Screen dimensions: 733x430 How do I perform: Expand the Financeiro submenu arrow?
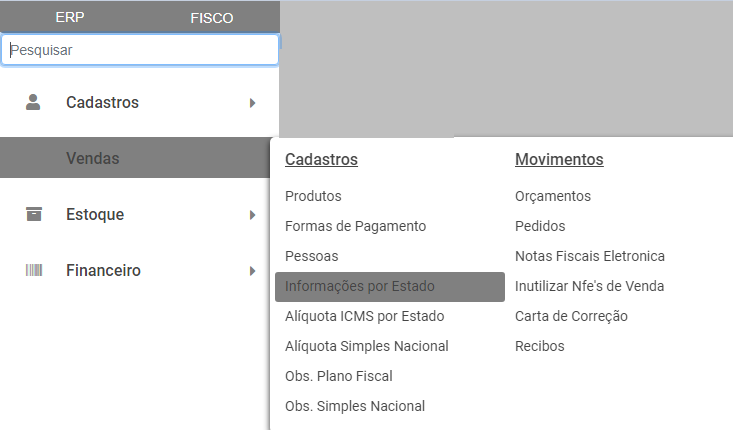(253, 271)
